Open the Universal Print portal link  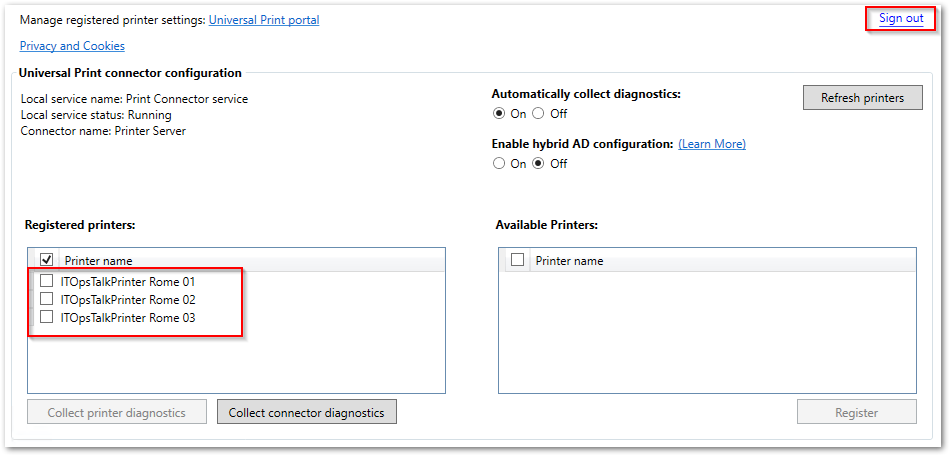pos(264,20)
